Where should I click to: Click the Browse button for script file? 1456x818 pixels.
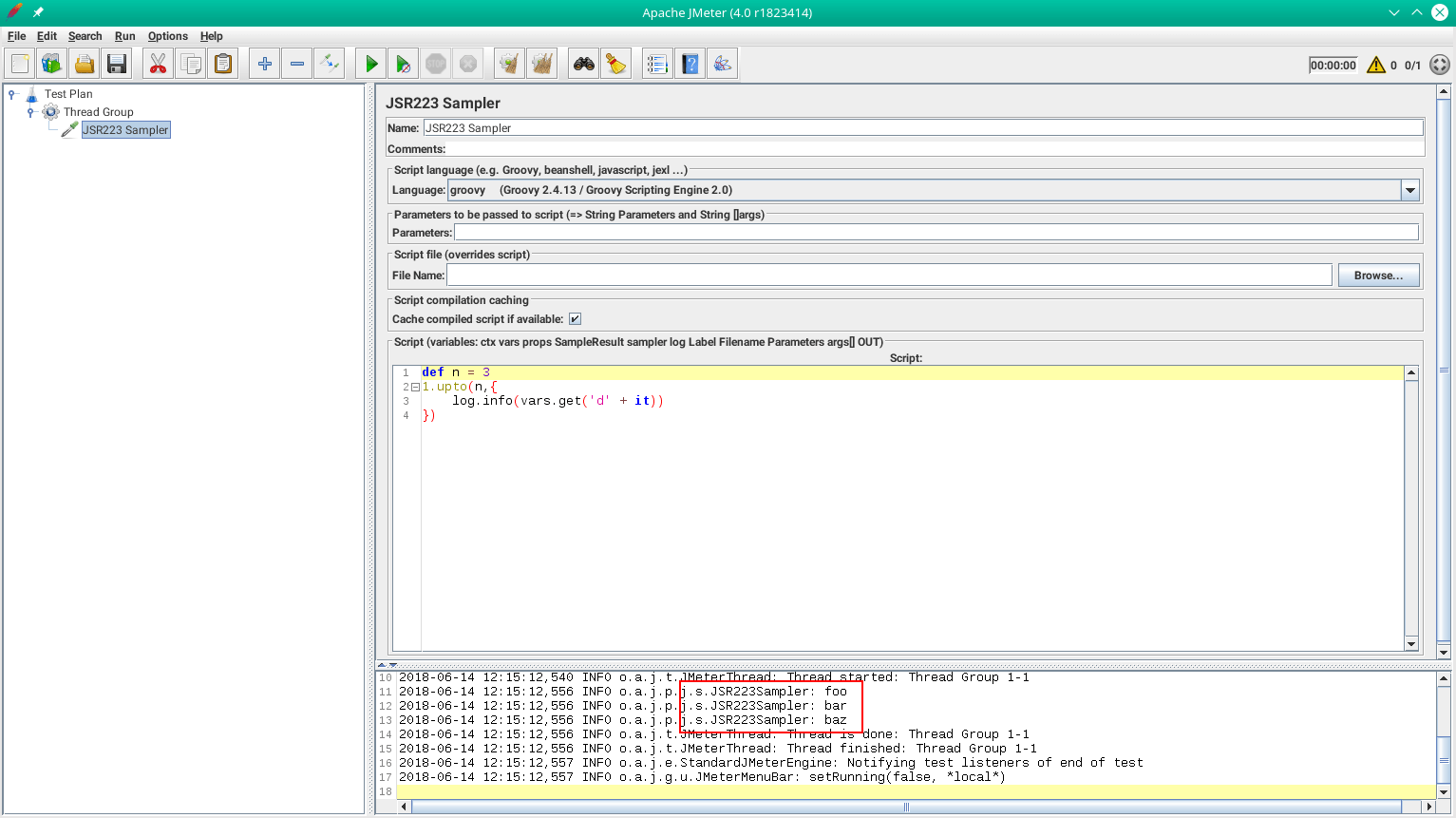1378,275
